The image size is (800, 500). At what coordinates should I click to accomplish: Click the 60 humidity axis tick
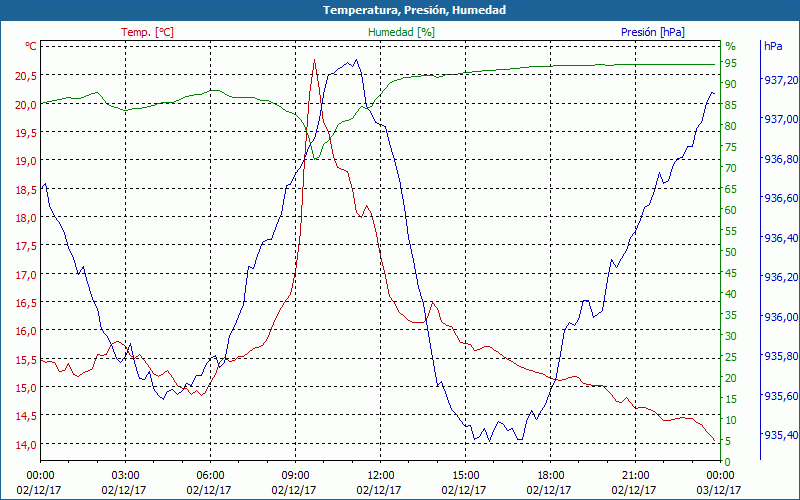731,210
